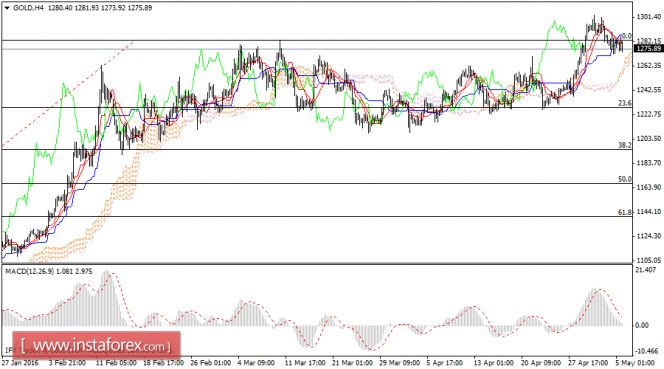The height and width of the screenshot is (369, 664).
Task: Click the 21.407 MACD scale value
Action: pyautogui.click(x=646, y=269)
